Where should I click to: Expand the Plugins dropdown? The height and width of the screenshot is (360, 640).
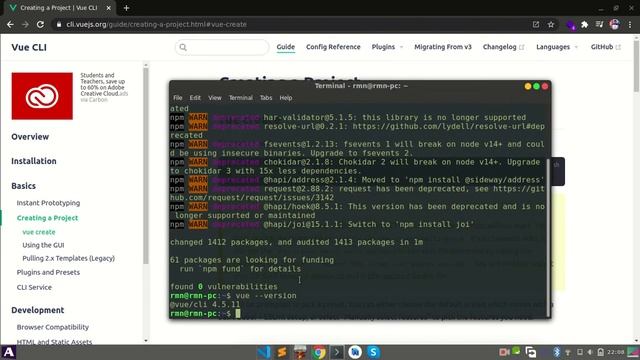[387, 47]
